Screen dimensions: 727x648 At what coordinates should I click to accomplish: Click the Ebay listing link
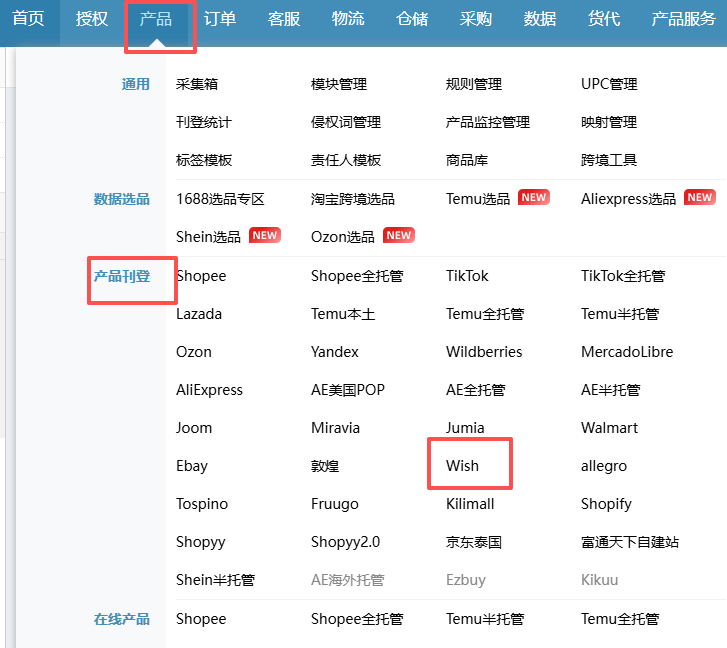192,466
